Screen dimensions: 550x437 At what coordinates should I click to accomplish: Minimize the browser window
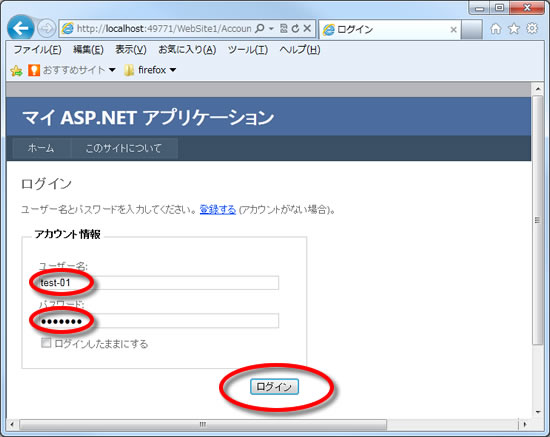pos(479,8)
